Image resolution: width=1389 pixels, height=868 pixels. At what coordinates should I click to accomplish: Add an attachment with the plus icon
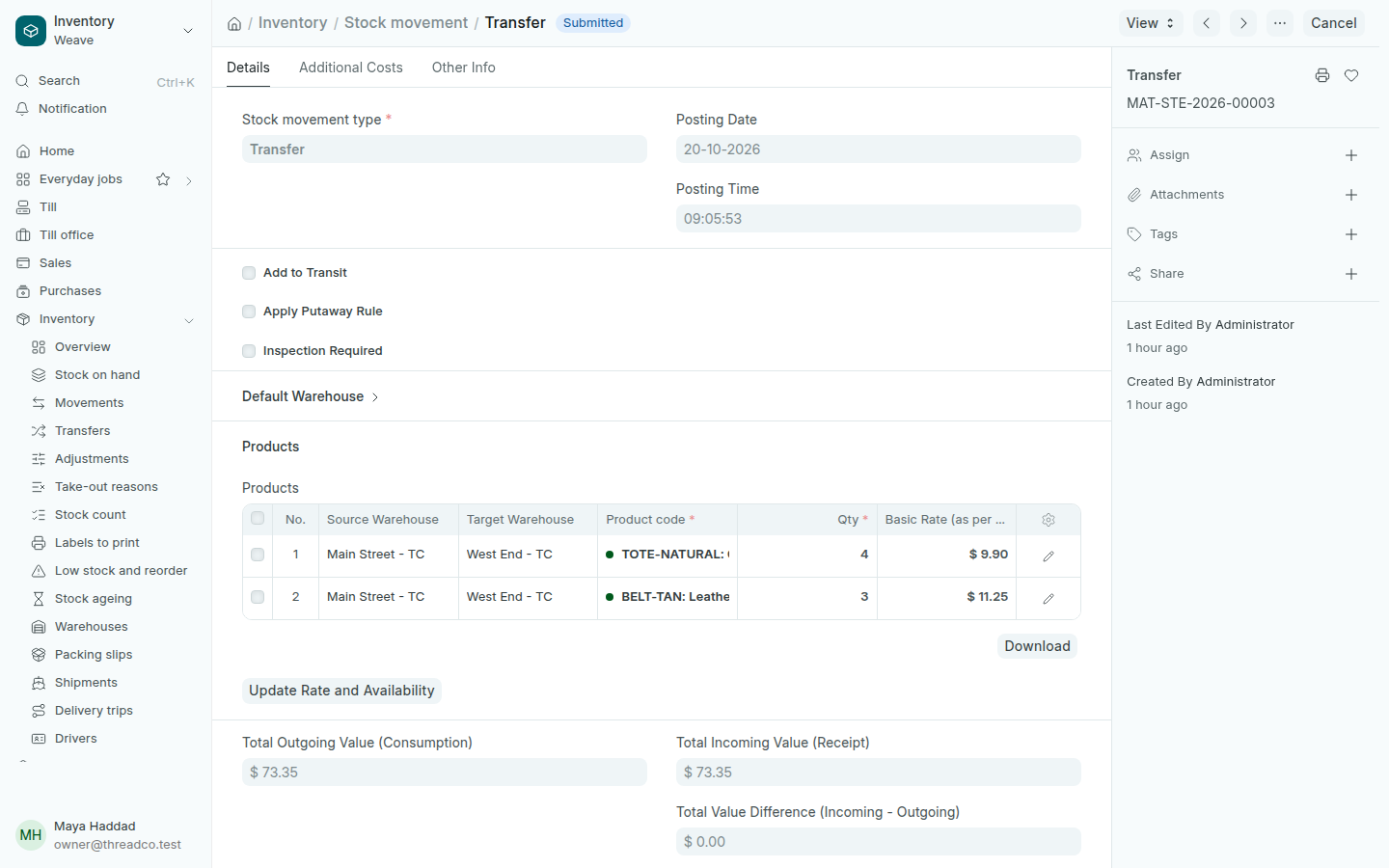[x=1351, y=195]
